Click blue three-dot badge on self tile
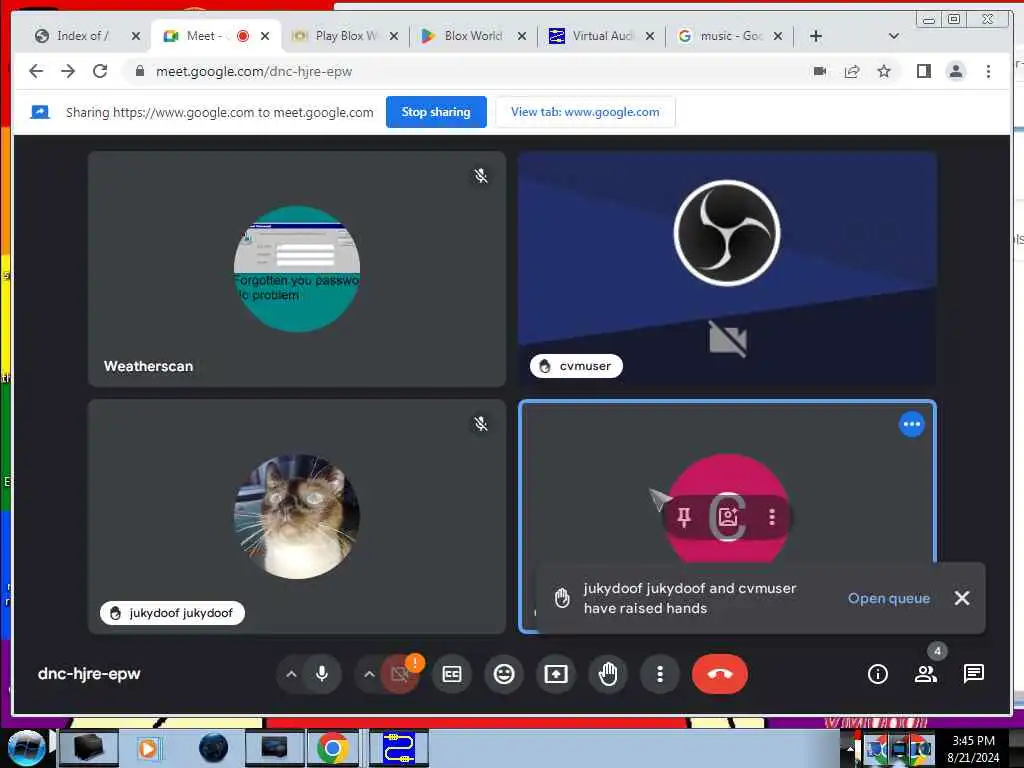This screenshot has height=768, width=1024. (912, 424)
